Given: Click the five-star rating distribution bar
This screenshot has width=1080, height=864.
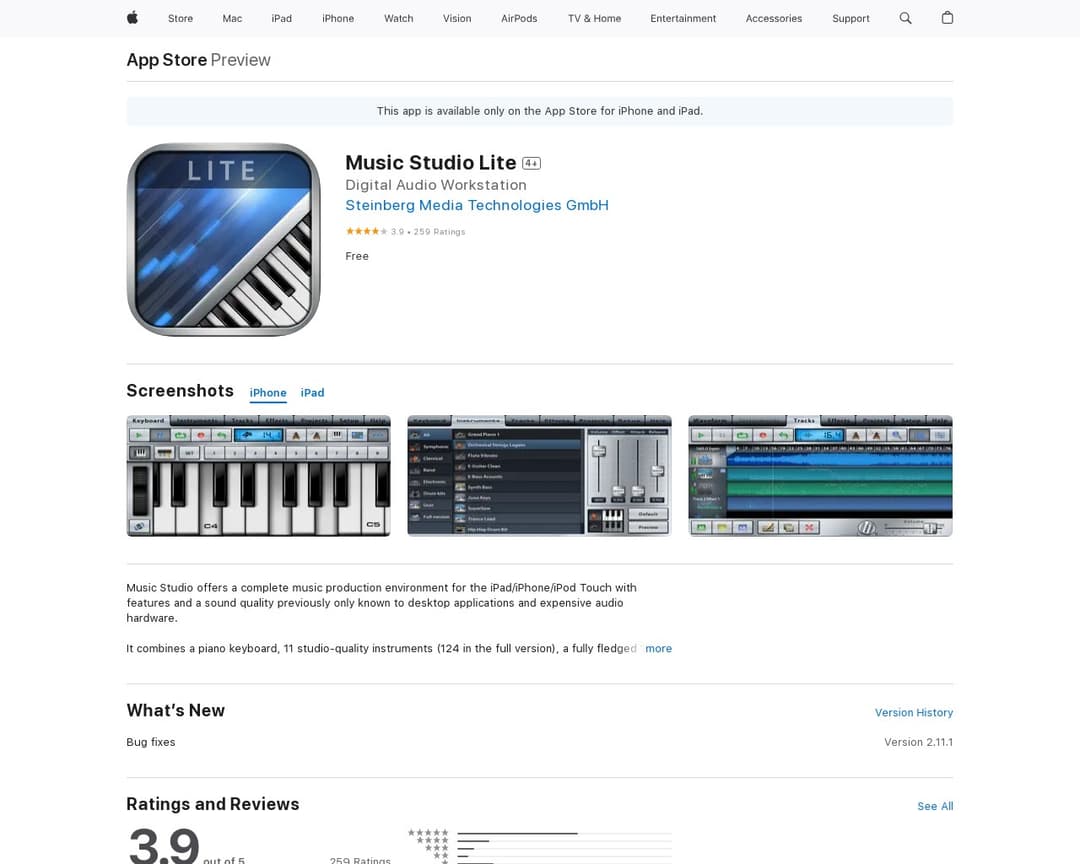Looking at the screenshot, I should point(564,833).
